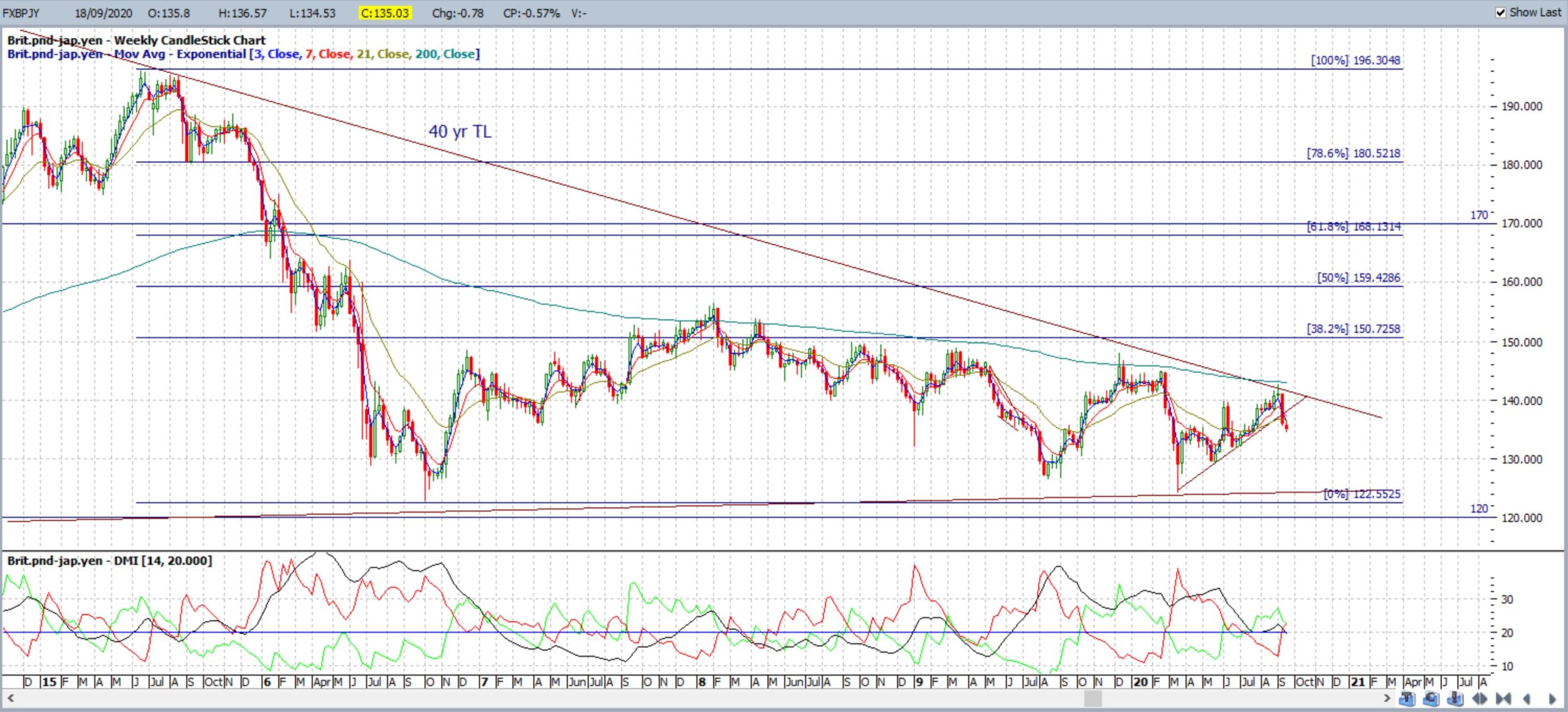The width and height of the screenshot is (1568, 712).
Task: Click the CP:-0.57% percentage value
Action: click(531, 13)
